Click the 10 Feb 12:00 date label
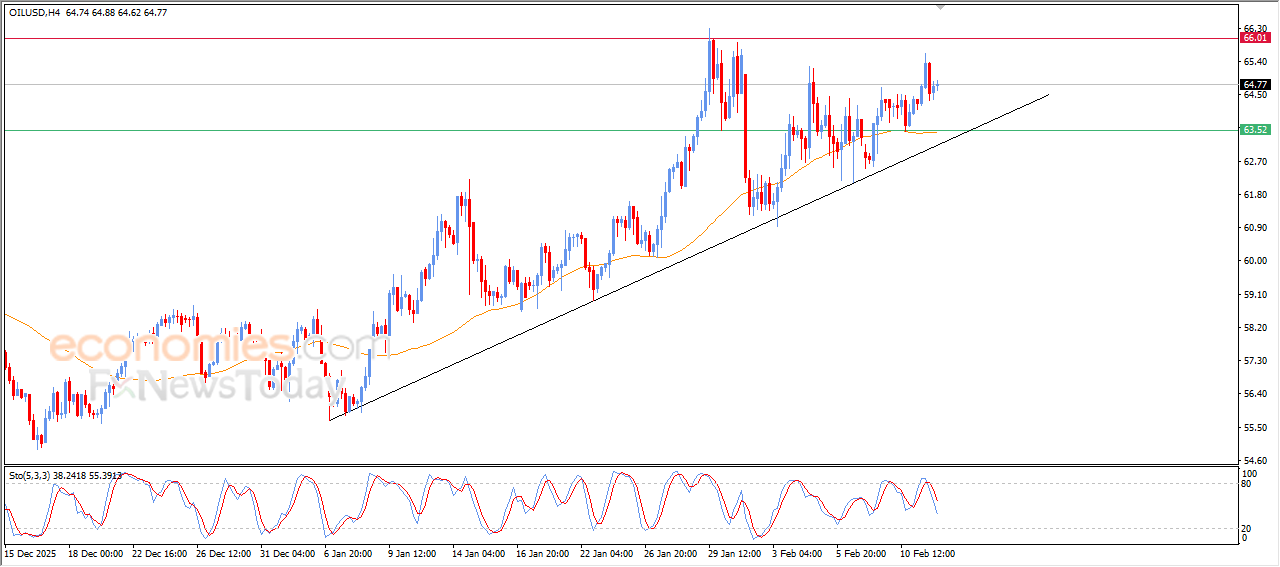The width and height of the screenshot is (1280, 567). (929, 552)
